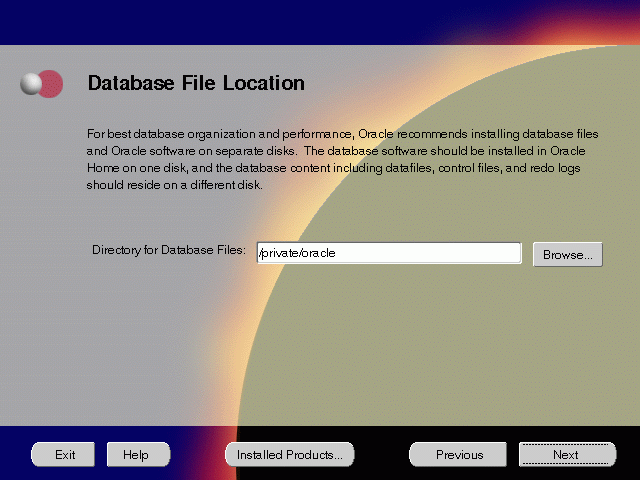
Task: Open the Installed Products... list
Action: (x=289, y=454)
